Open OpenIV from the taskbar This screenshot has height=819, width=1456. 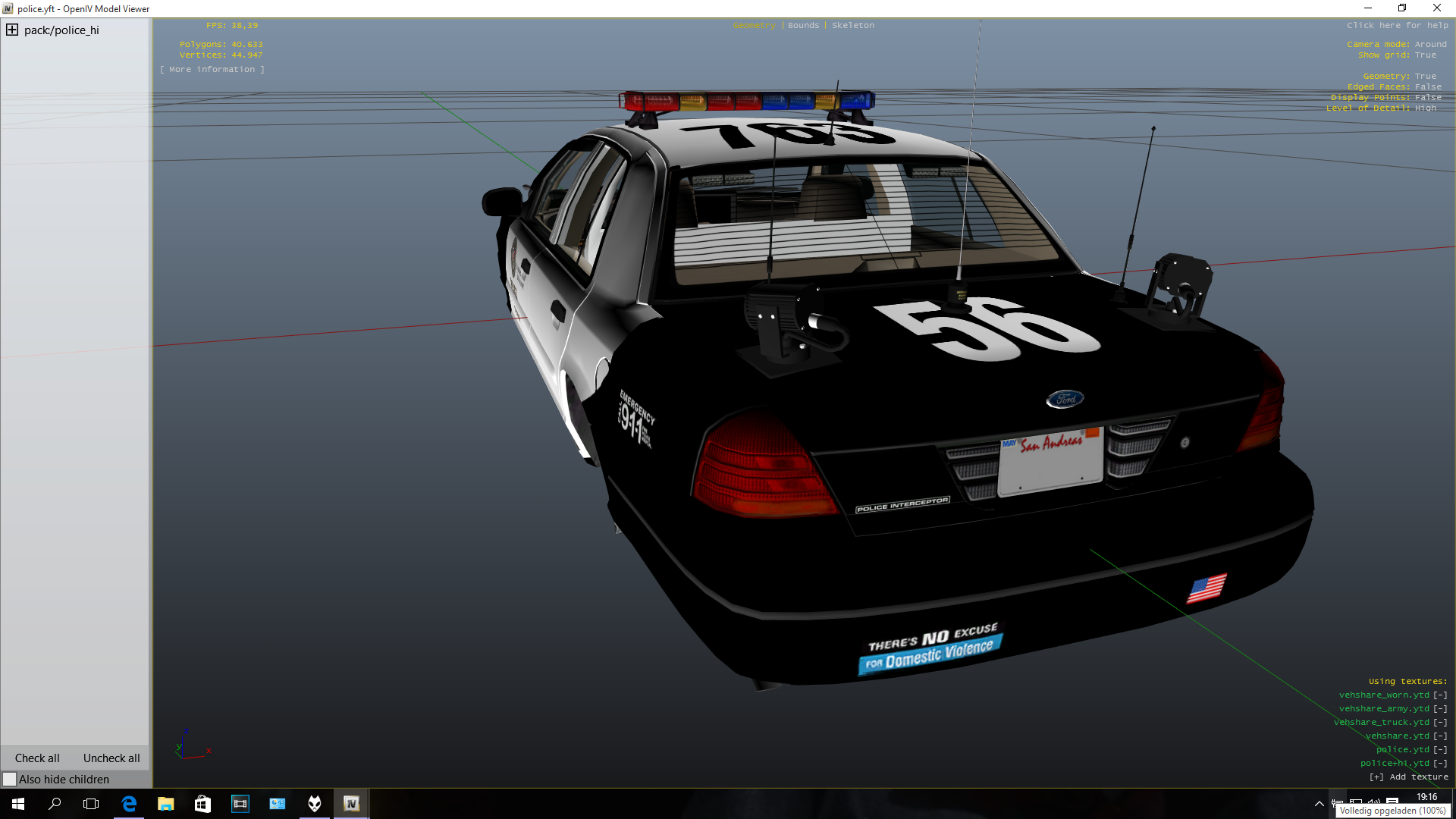tap(351, 804)
